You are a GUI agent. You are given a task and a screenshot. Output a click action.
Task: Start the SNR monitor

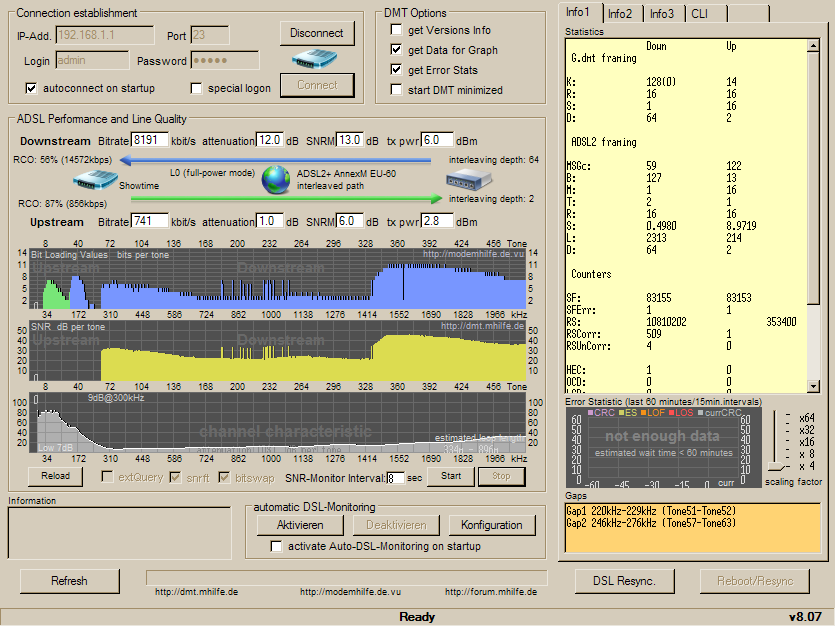[451, 476]
